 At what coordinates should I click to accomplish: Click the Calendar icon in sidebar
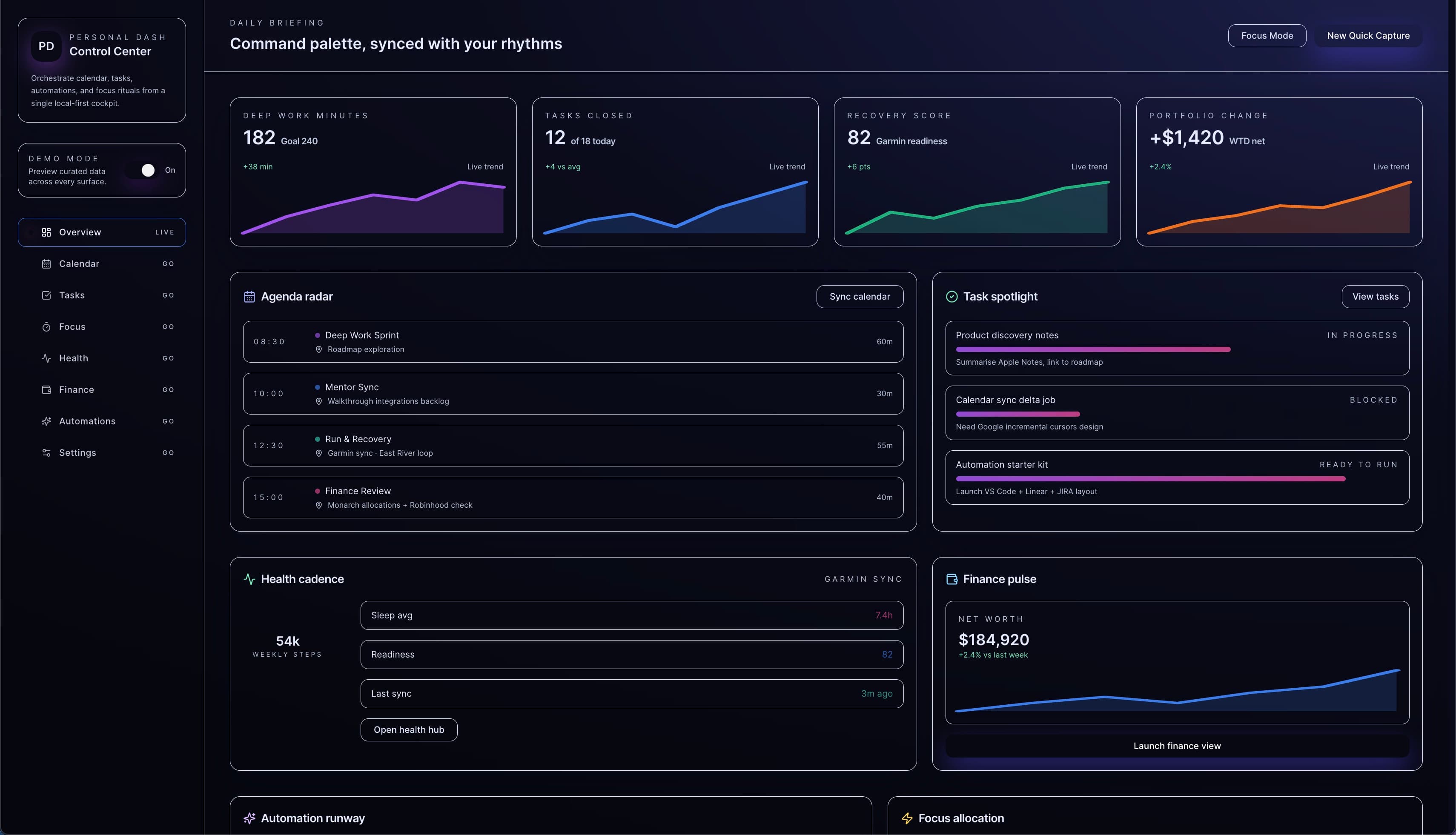tap(46, 264)
